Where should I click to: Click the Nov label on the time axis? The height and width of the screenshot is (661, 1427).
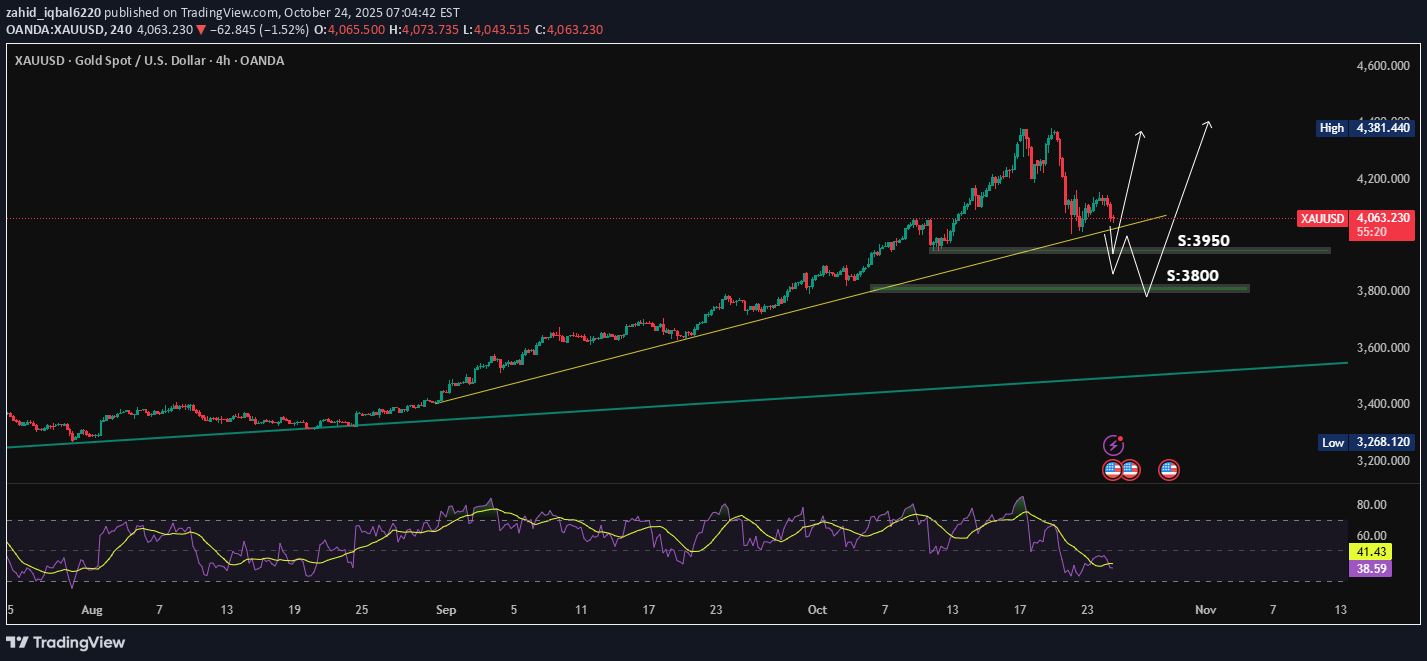pos(1205,609)
